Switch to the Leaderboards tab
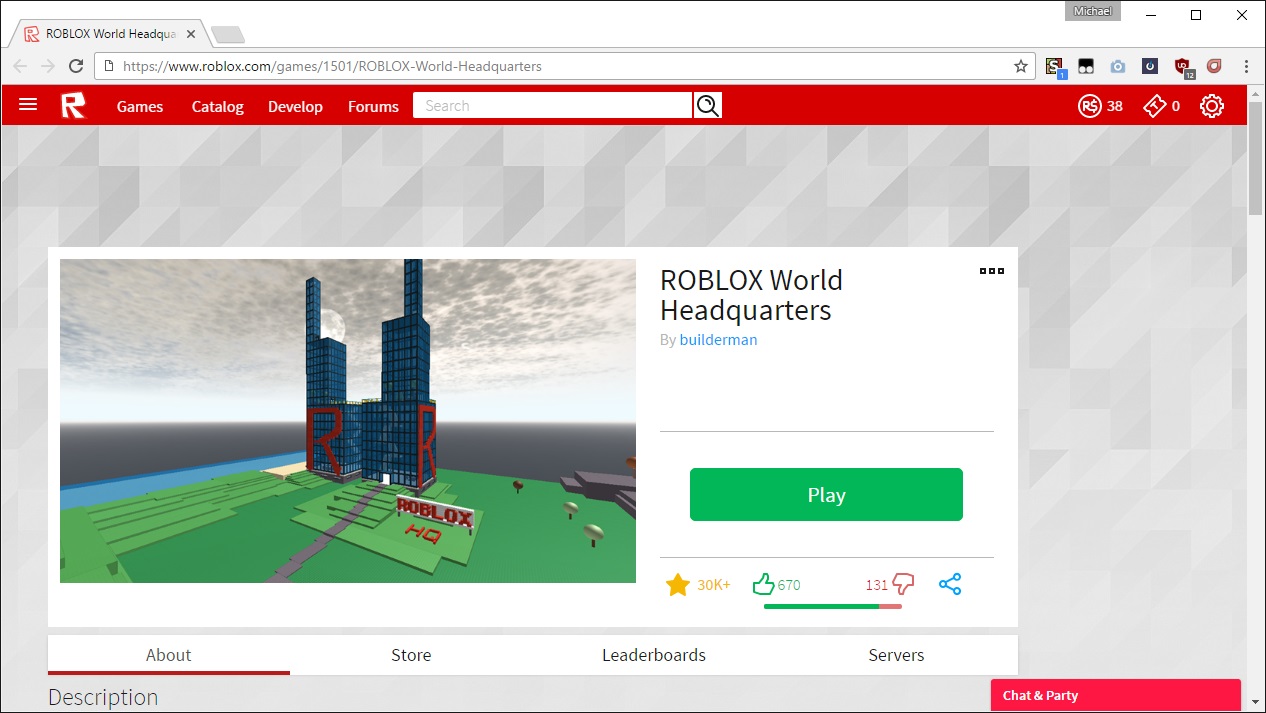This screenshot has width=1266, height=713. (653, 655)
